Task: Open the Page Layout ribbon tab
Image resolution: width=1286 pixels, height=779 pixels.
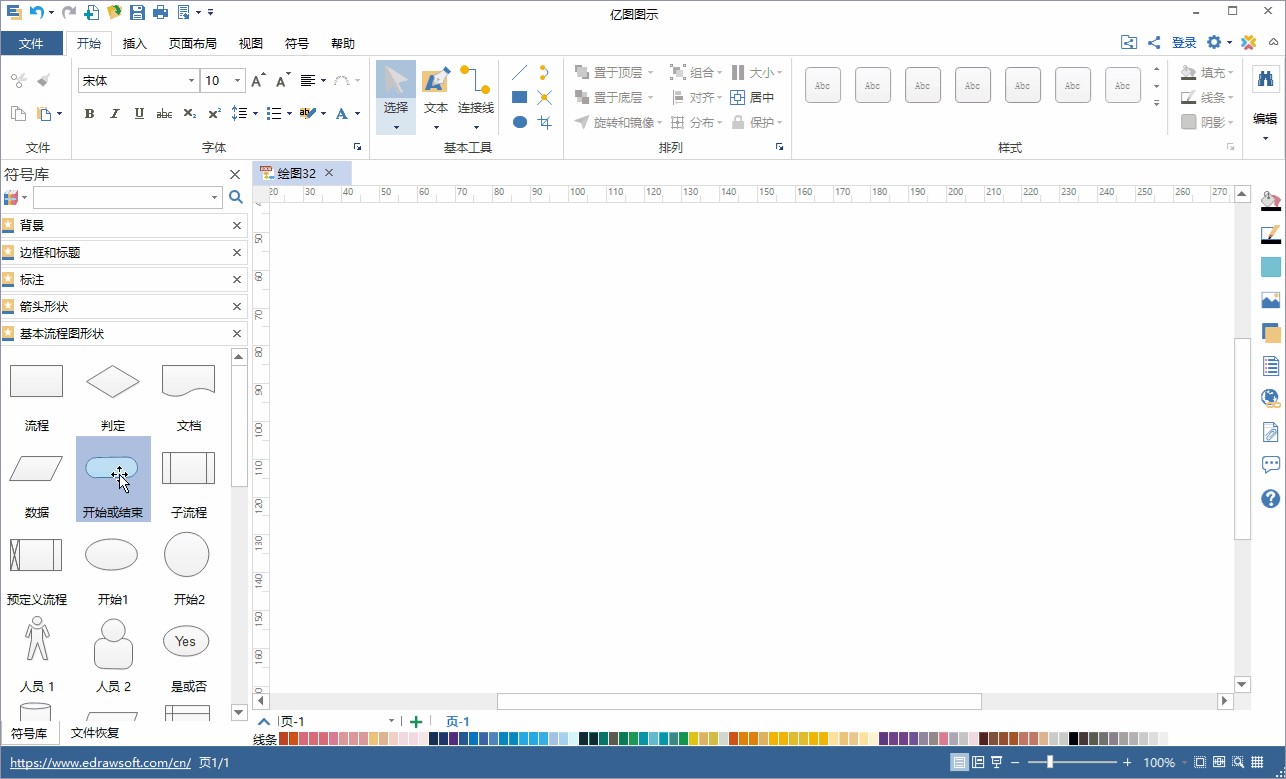Action: click(192, 44)
